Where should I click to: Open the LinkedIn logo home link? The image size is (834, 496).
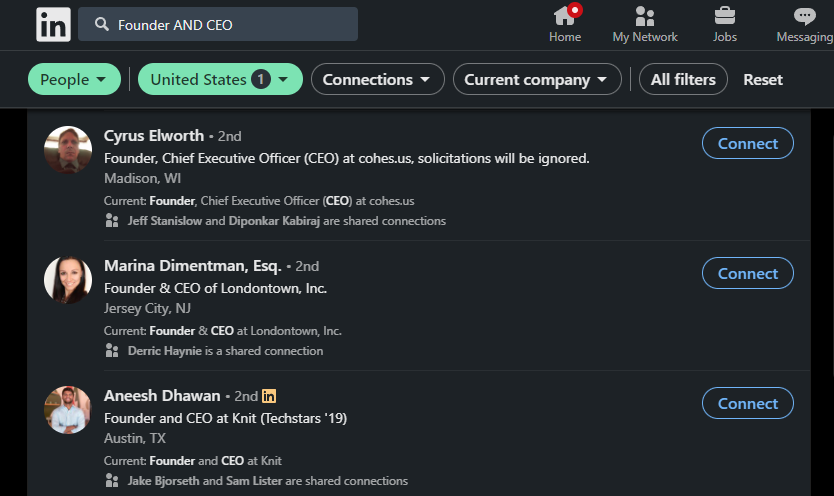pos(53,24)
